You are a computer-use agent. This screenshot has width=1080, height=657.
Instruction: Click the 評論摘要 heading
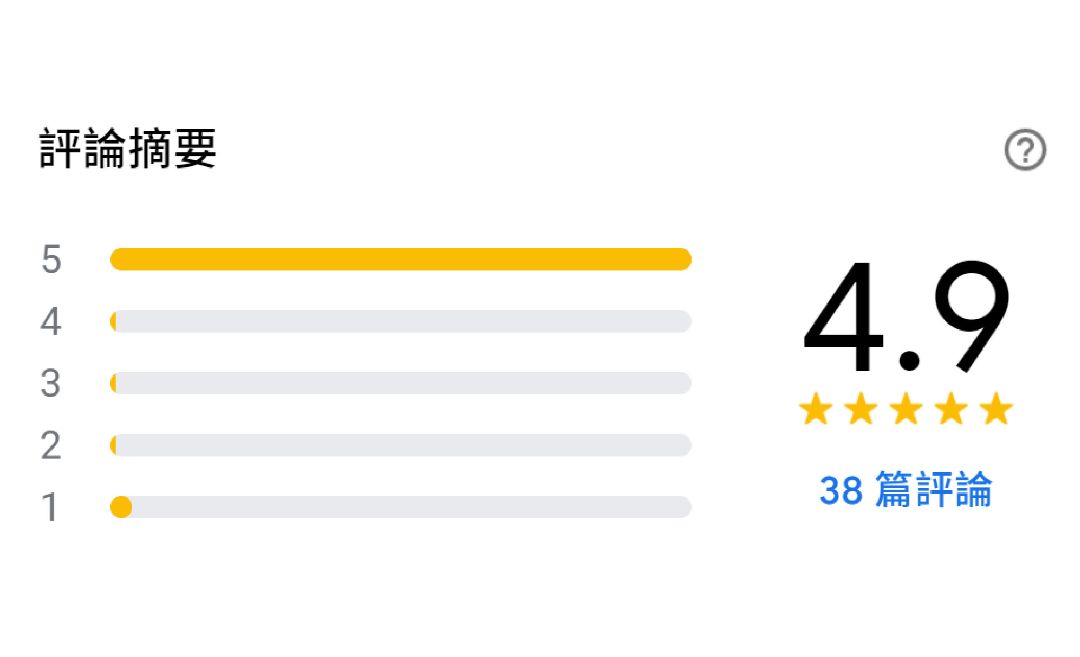point(128,150)
